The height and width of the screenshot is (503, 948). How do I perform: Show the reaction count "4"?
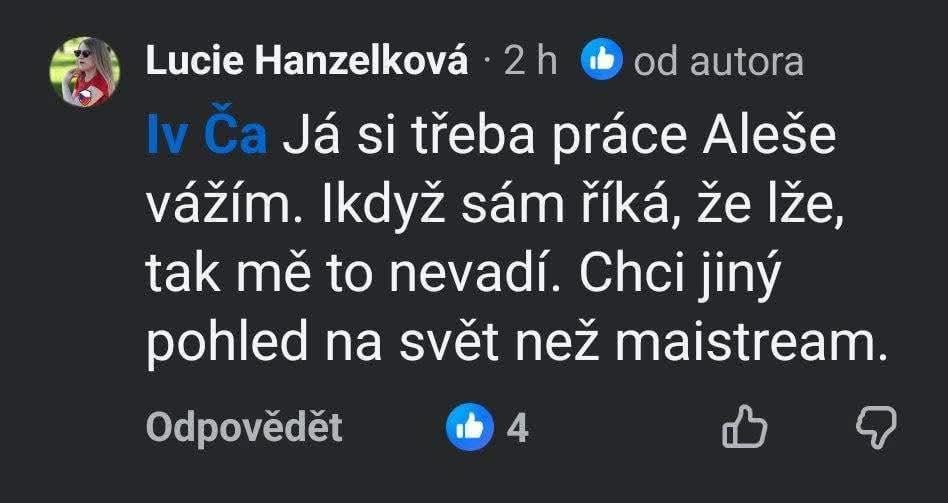pyautogui.click(x=517, y=428)
